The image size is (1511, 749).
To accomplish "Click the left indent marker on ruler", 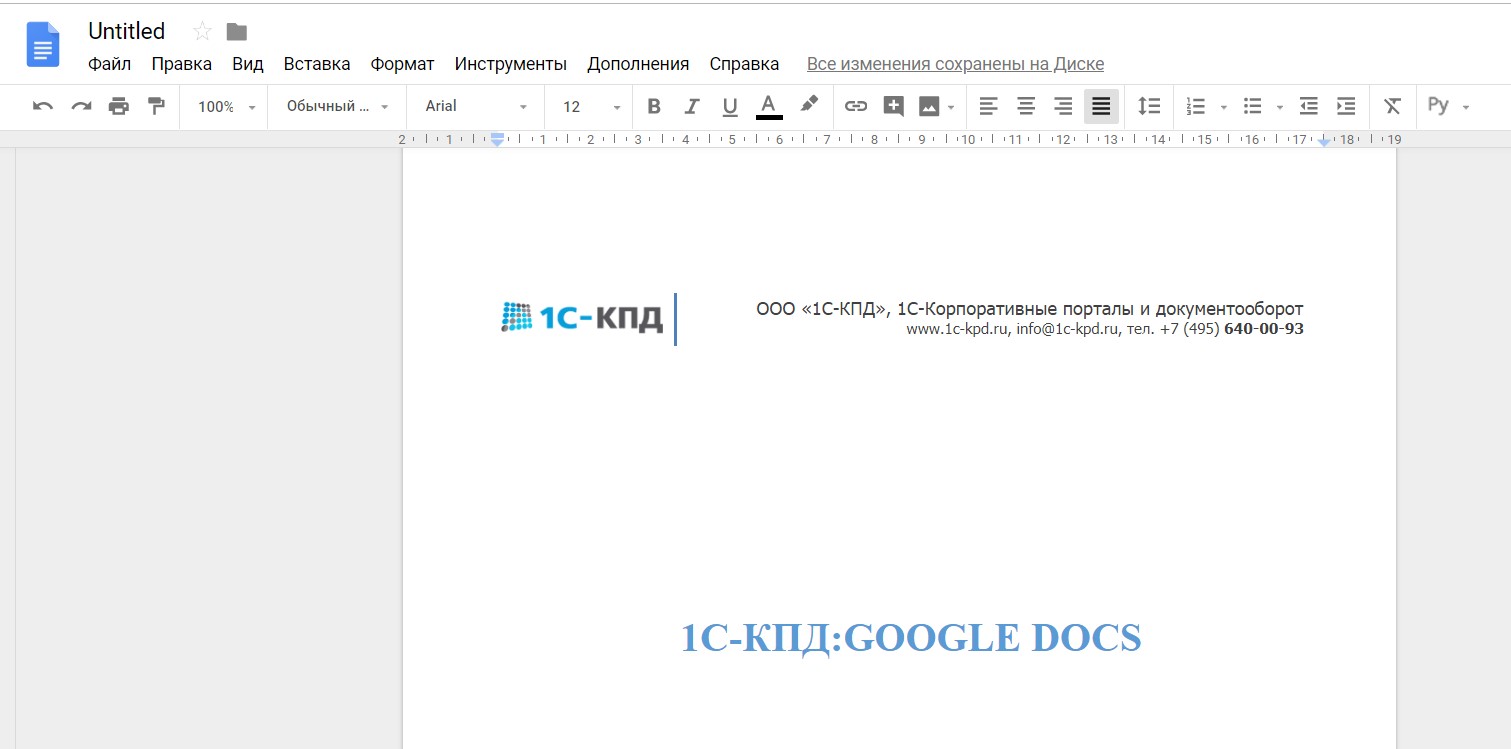I will 497,142.
